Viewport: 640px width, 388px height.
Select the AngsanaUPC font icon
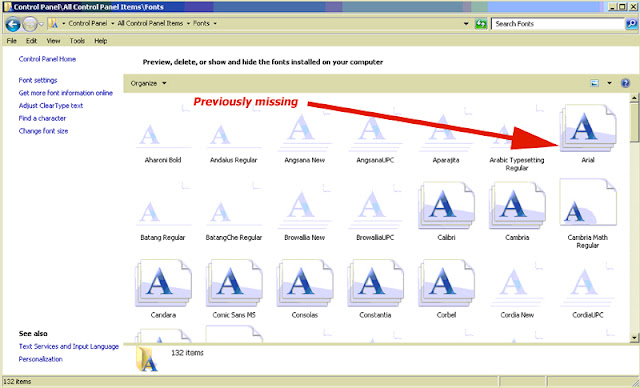[x=375, y=128]
